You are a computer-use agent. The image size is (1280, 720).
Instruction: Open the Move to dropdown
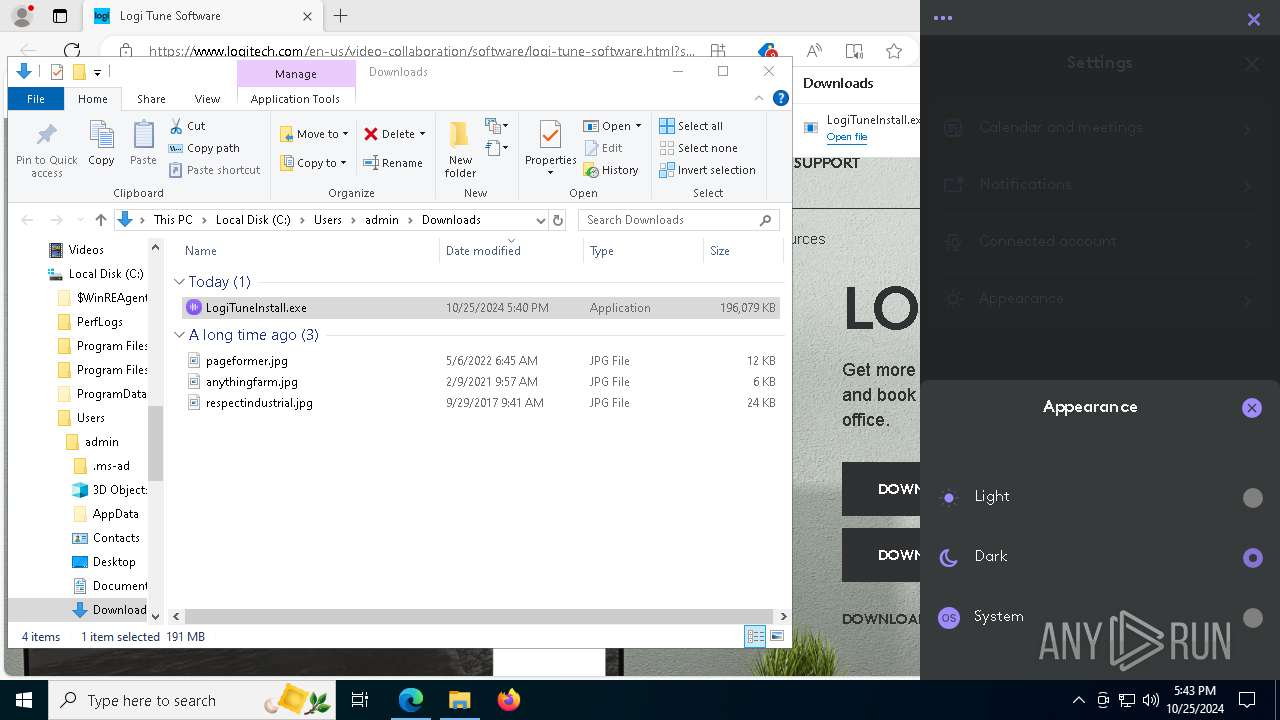point(314,134)
